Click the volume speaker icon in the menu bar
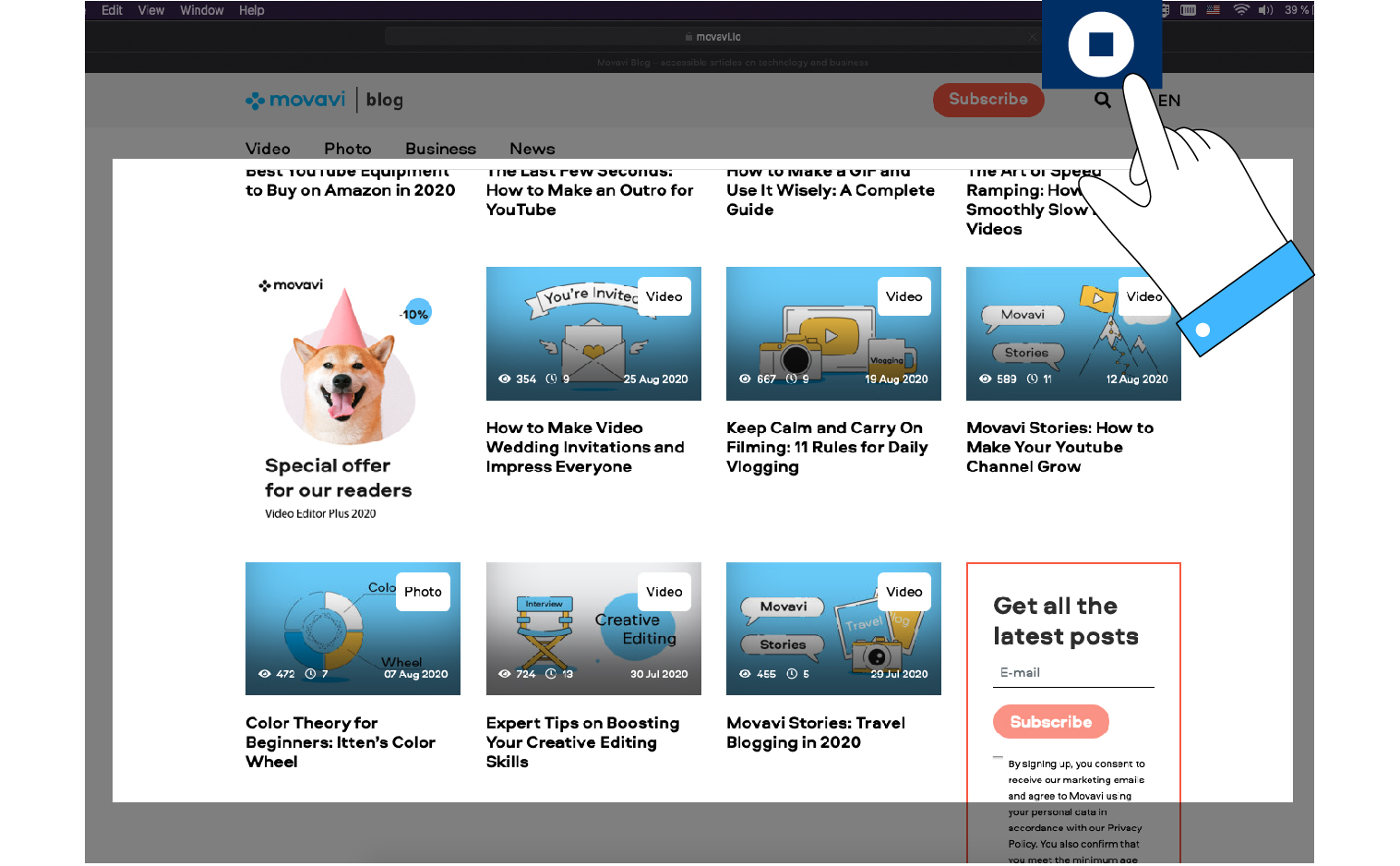 click(1265, 10)
